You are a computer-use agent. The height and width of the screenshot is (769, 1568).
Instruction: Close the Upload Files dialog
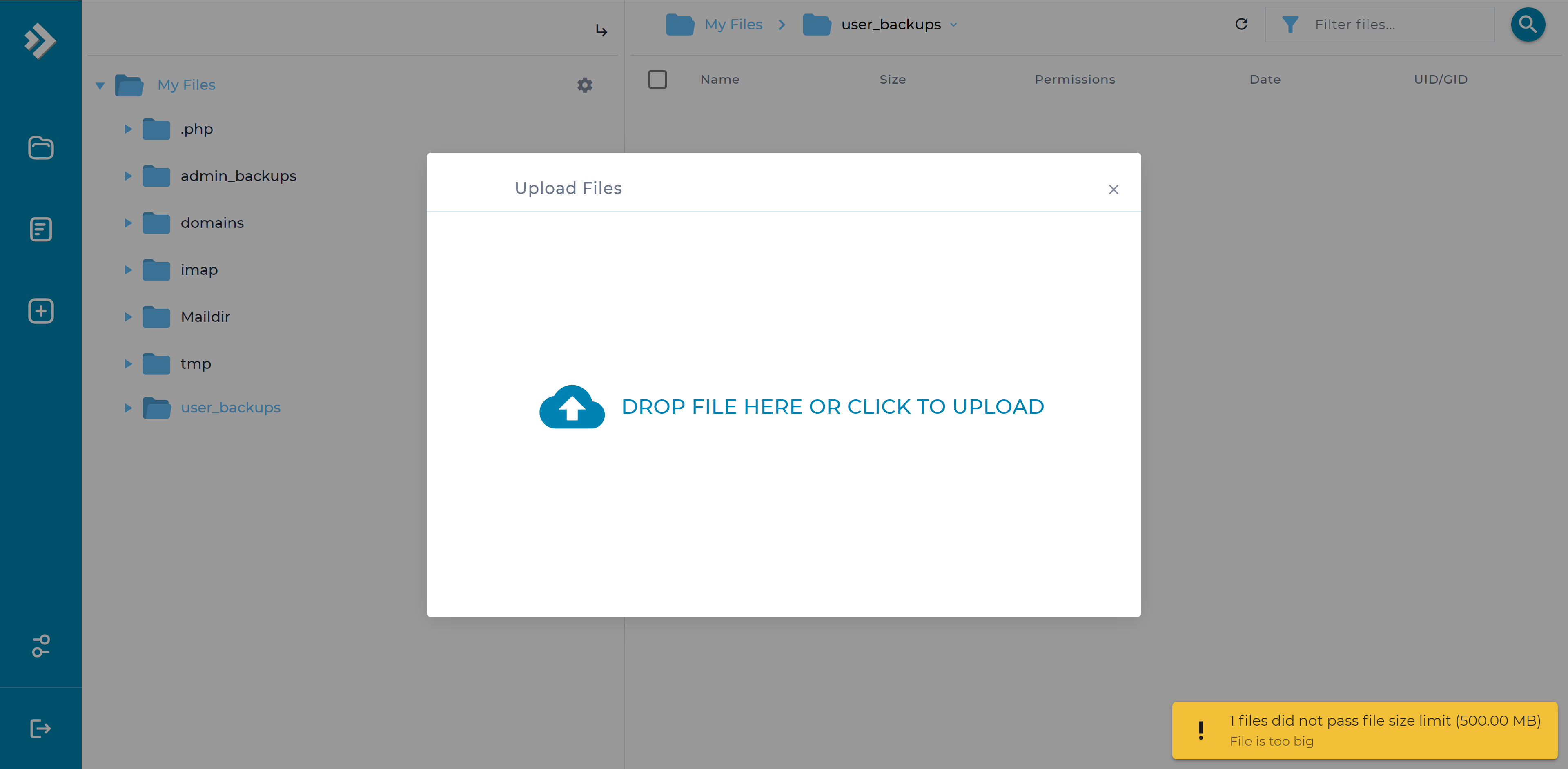pyautogui.click(x=1113, y=189)
